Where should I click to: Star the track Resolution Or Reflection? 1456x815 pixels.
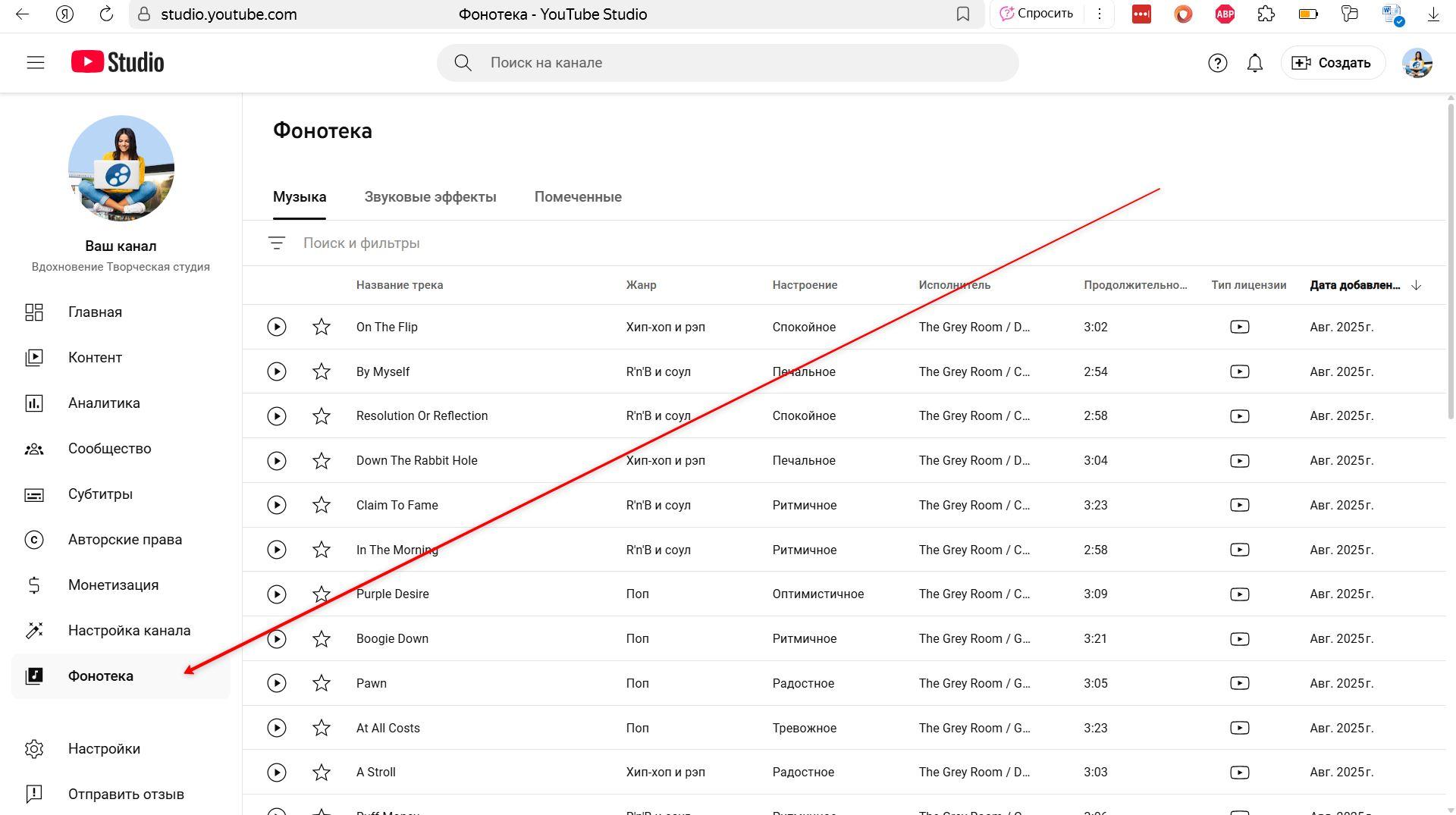(322, 416)
